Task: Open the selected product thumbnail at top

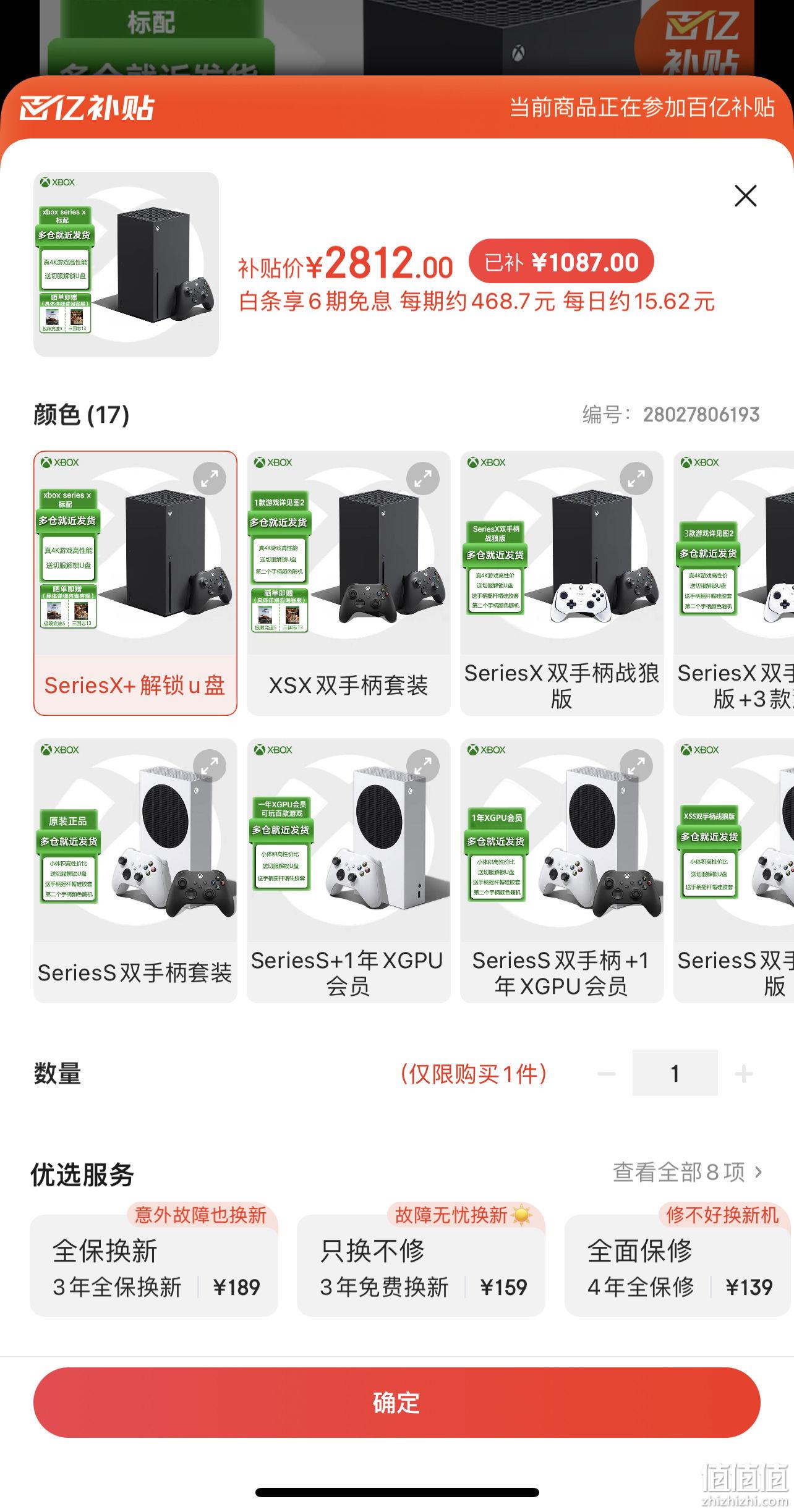Action: (x=126, y=265)
